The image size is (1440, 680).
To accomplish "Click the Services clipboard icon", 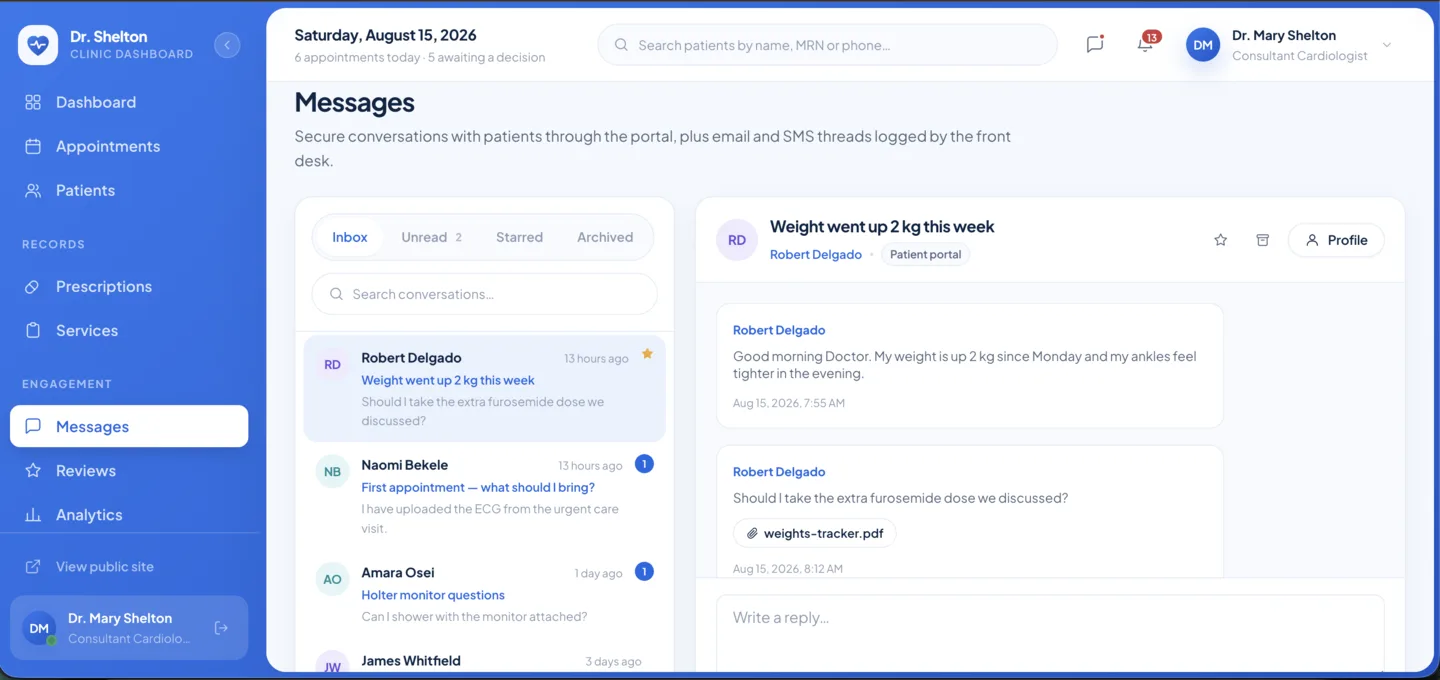I will click(33, 330).
